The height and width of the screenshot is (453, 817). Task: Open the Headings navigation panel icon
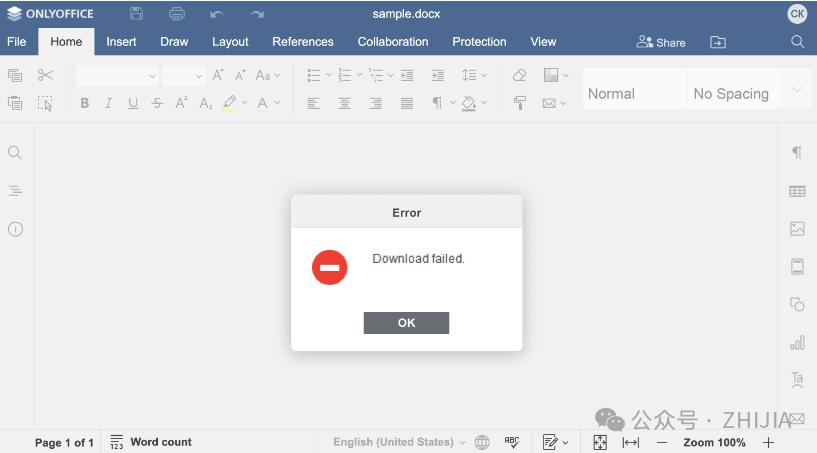pos(15,191)
